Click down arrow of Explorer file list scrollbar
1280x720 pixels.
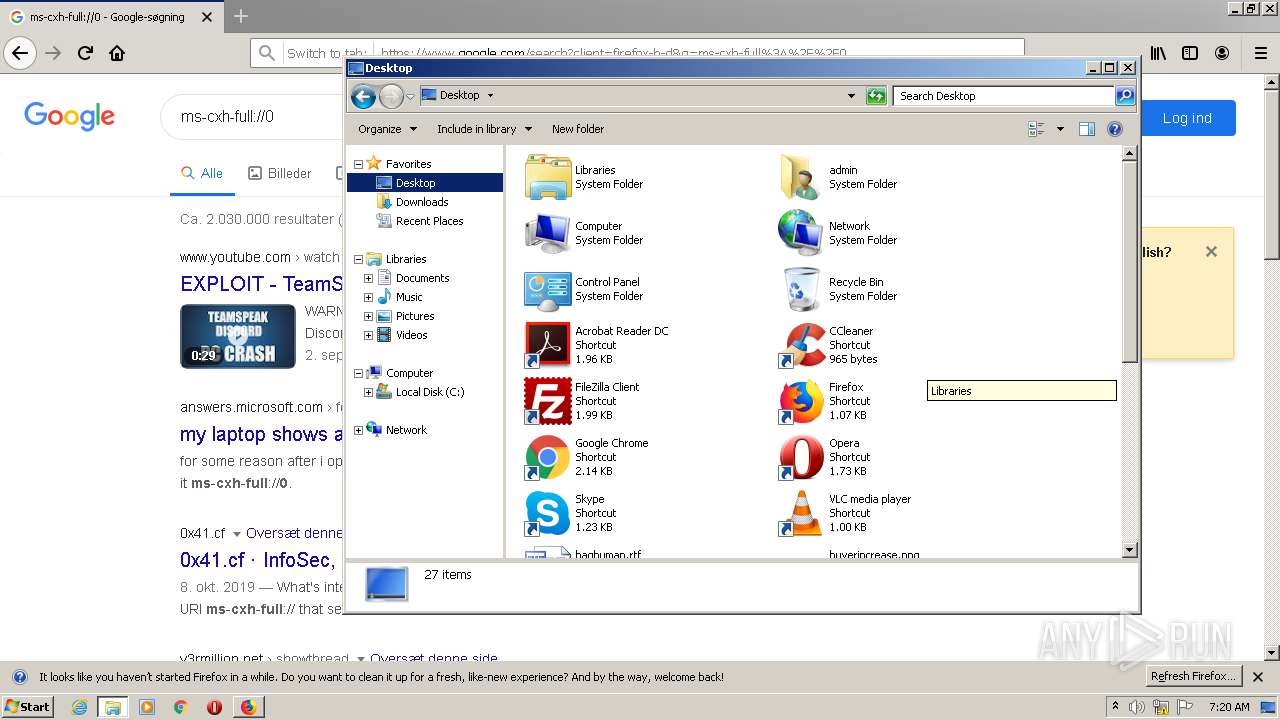point(1130,550)
